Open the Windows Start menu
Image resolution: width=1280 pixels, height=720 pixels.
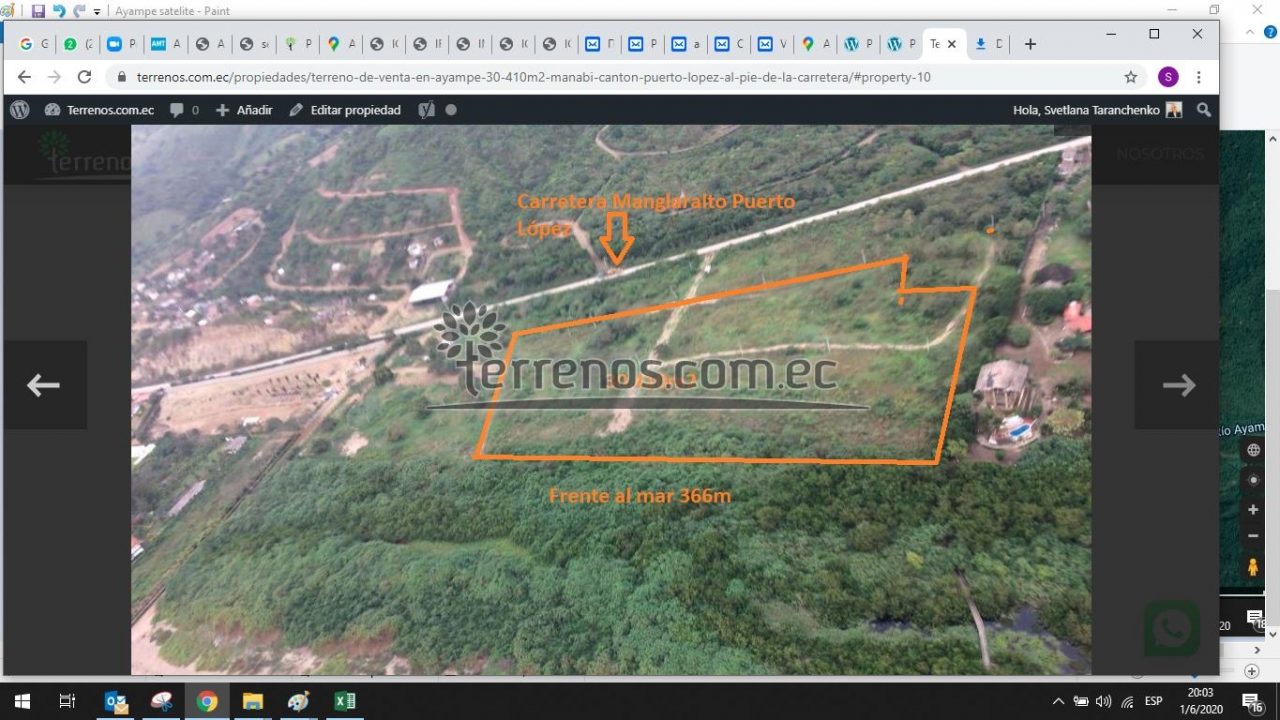click(22, 701)
